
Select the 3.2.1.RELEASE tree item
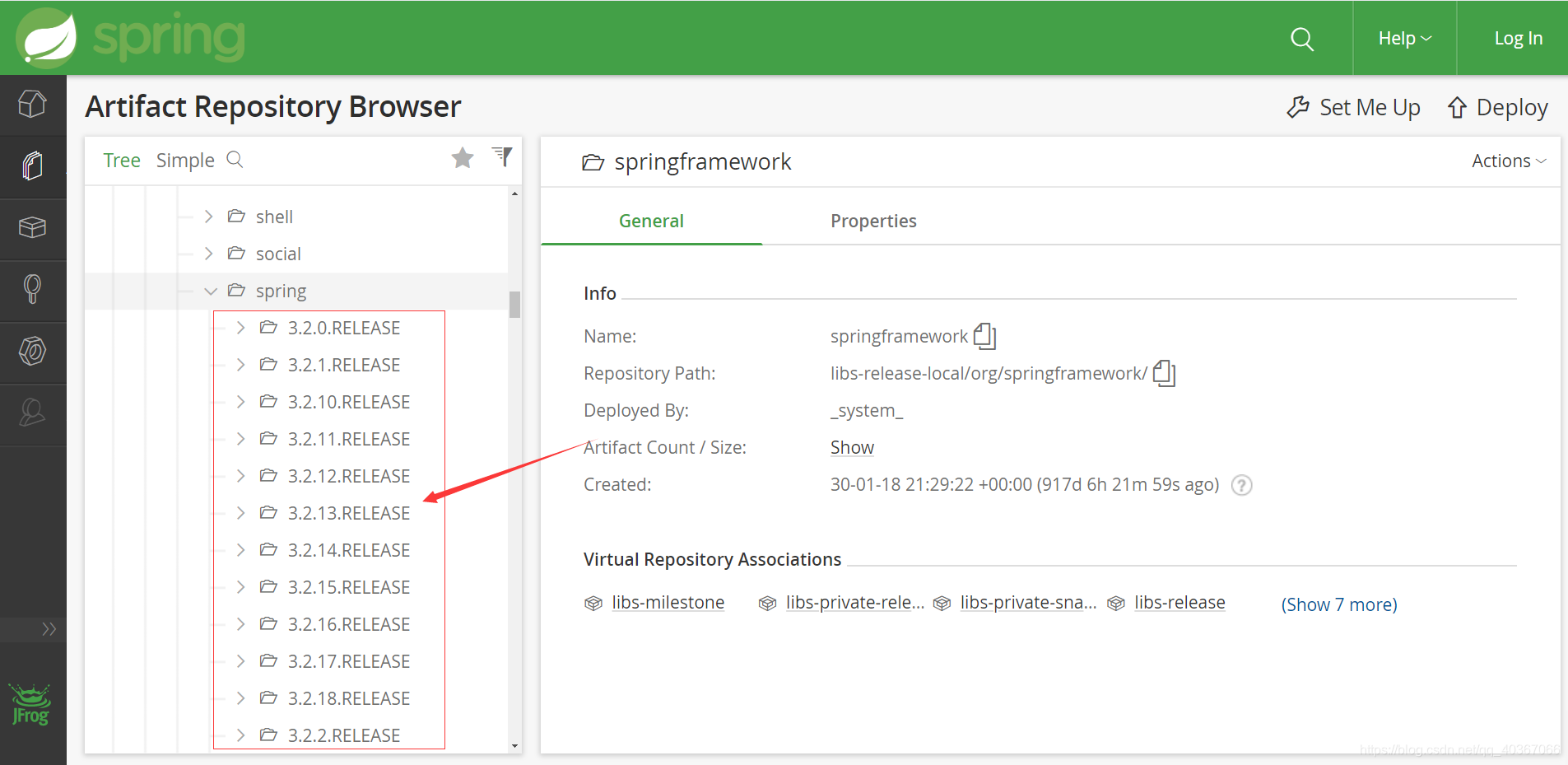pyautogui.click(x=344, y=365)
